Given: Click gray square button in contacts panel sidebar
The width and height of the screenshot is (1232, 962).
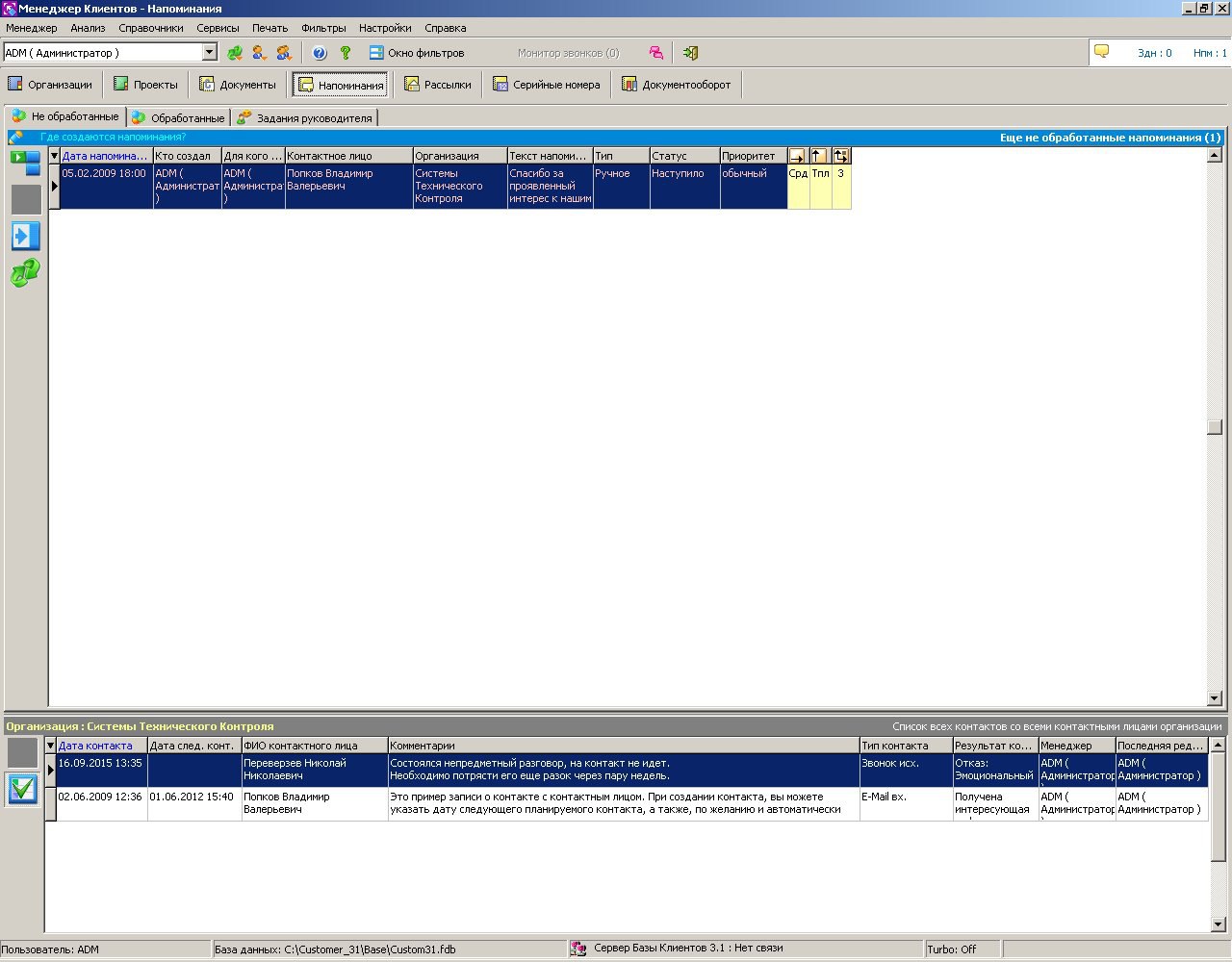Looking at the screenshot, I should pyautogui.click(x=22, y=753).
